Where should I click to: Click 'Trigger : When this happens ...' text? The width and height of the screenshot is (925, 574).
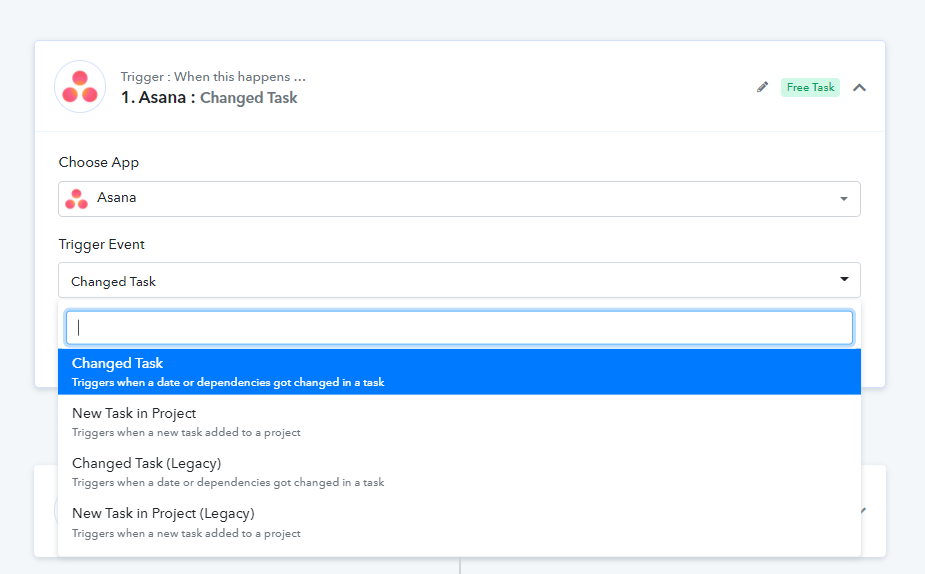click(213, 77)
